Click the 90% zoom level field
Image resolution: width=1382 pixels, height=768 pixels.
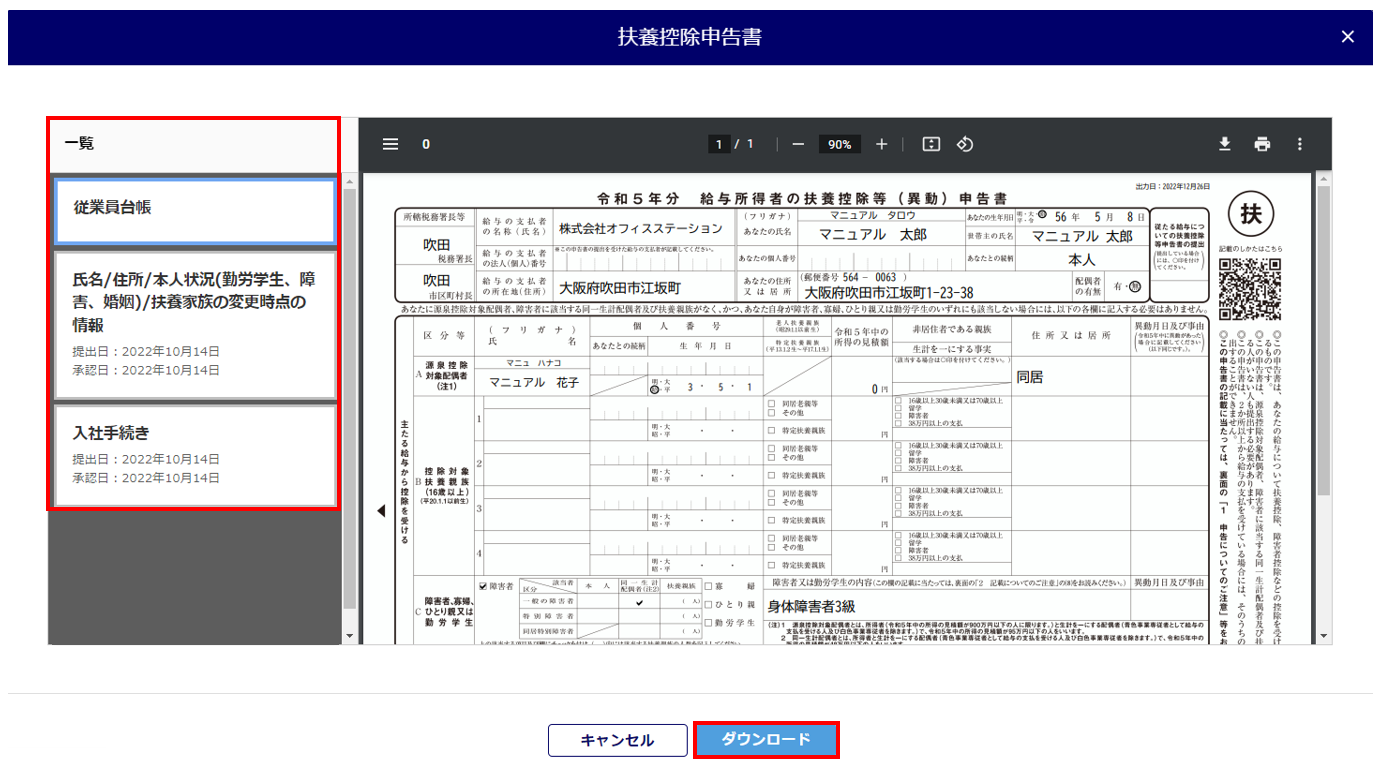839,144
